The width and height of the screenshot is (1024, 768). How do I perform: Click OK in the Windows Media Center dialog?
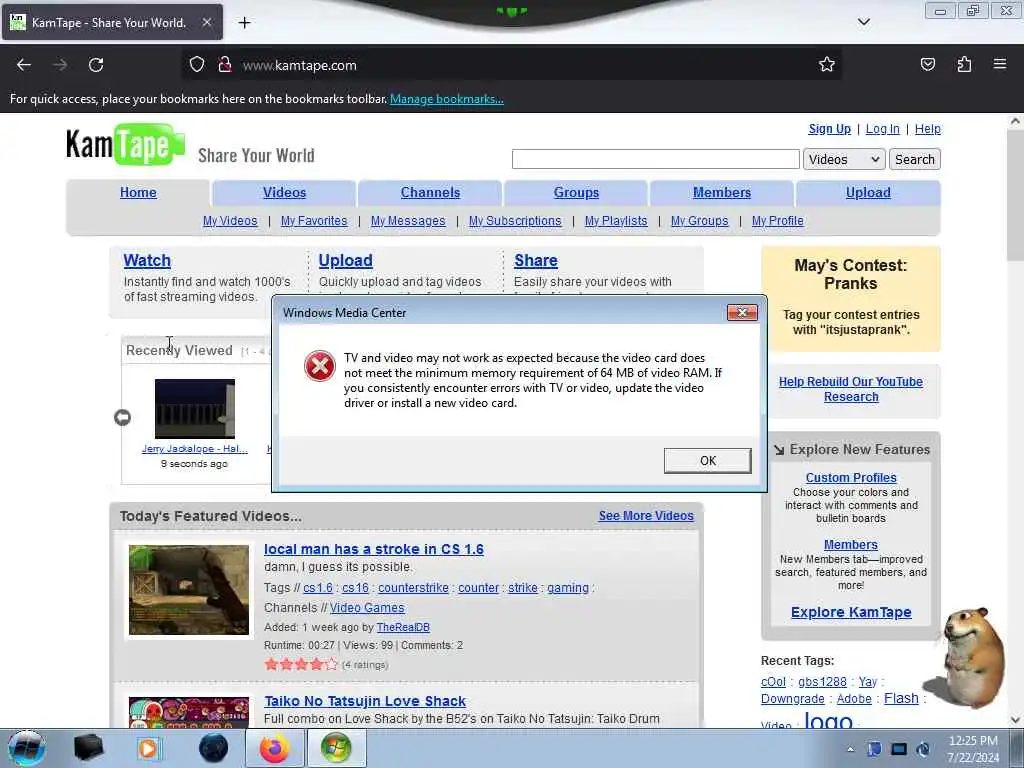tap(708, 460)
